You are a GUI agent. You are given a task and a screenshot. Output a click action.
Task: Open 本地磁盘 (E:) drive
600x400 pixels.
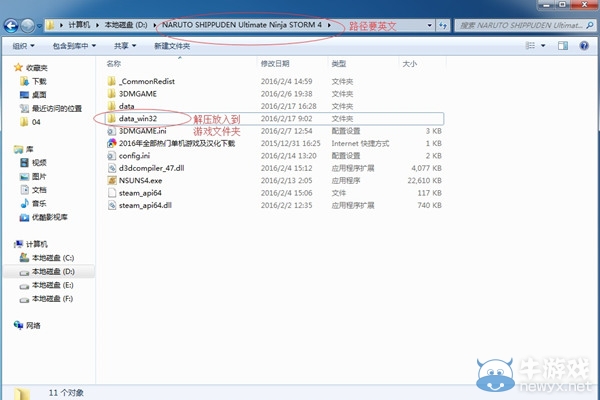tap(52, 285)
